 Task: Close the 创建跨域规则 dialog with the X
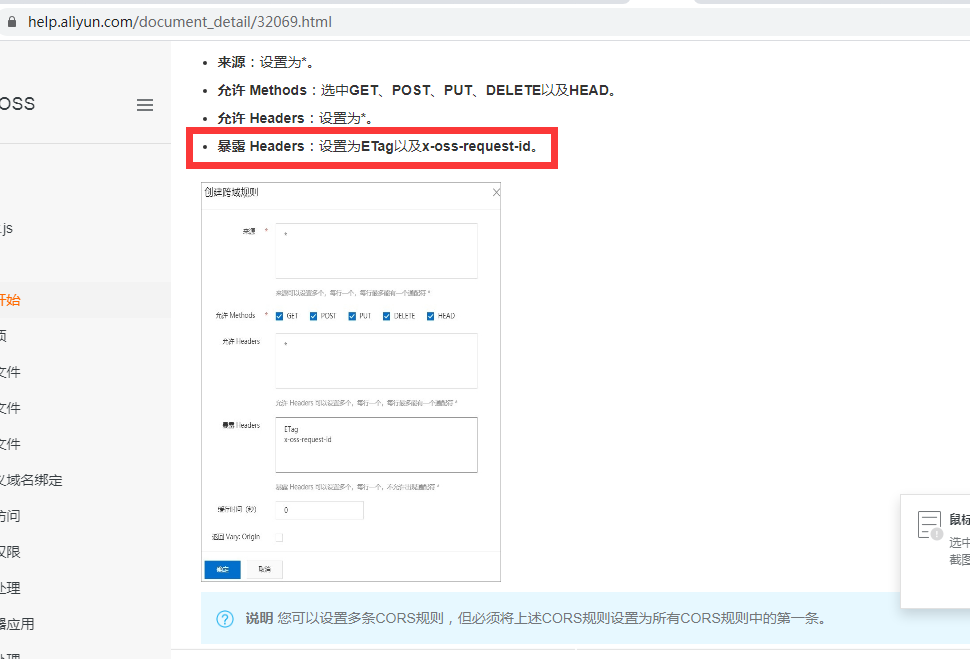click(x=495, y=192)
